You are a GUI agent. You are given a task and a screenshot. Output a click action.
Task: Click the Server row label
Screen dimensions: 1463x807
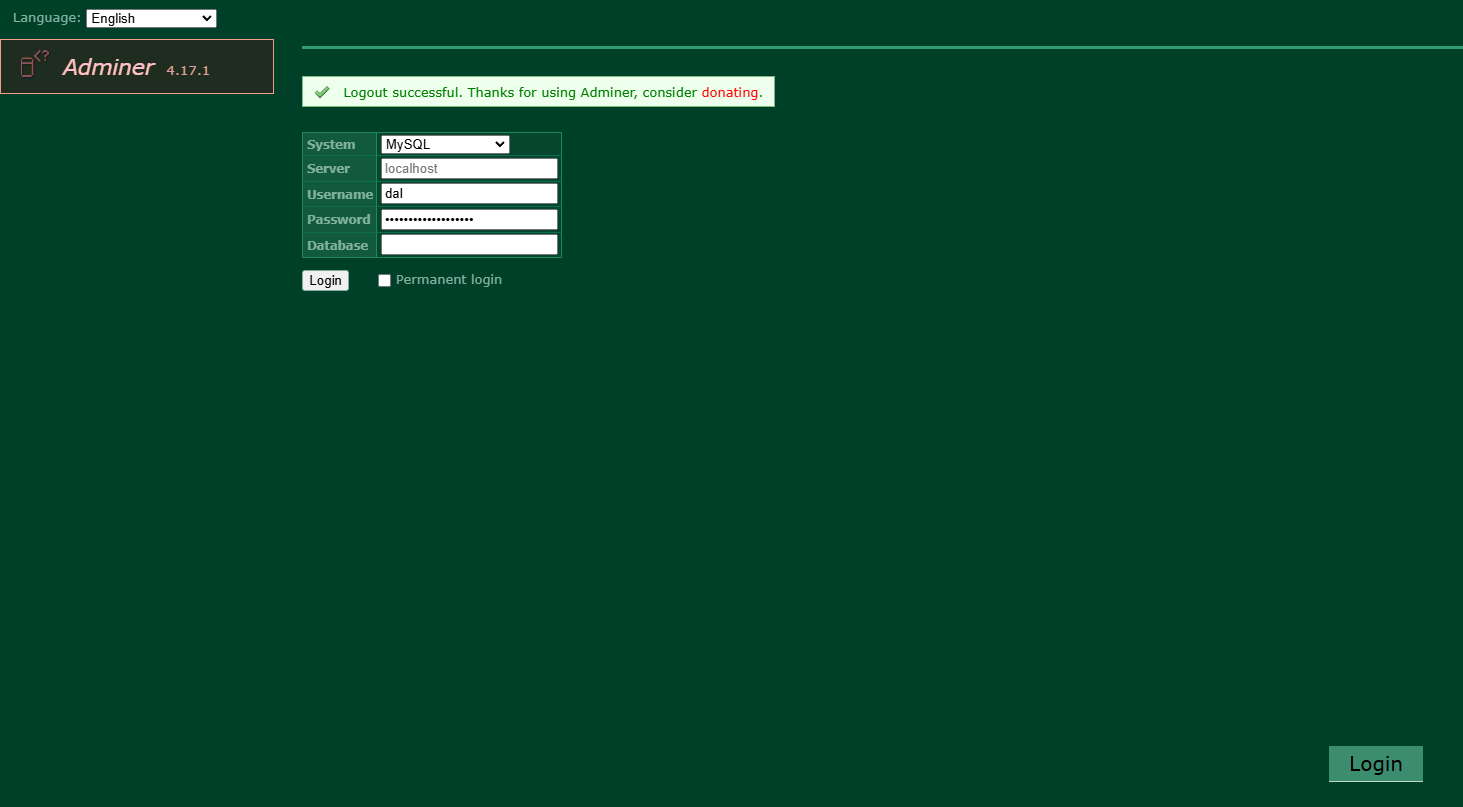pyautogui.click(x=328, y=169)
